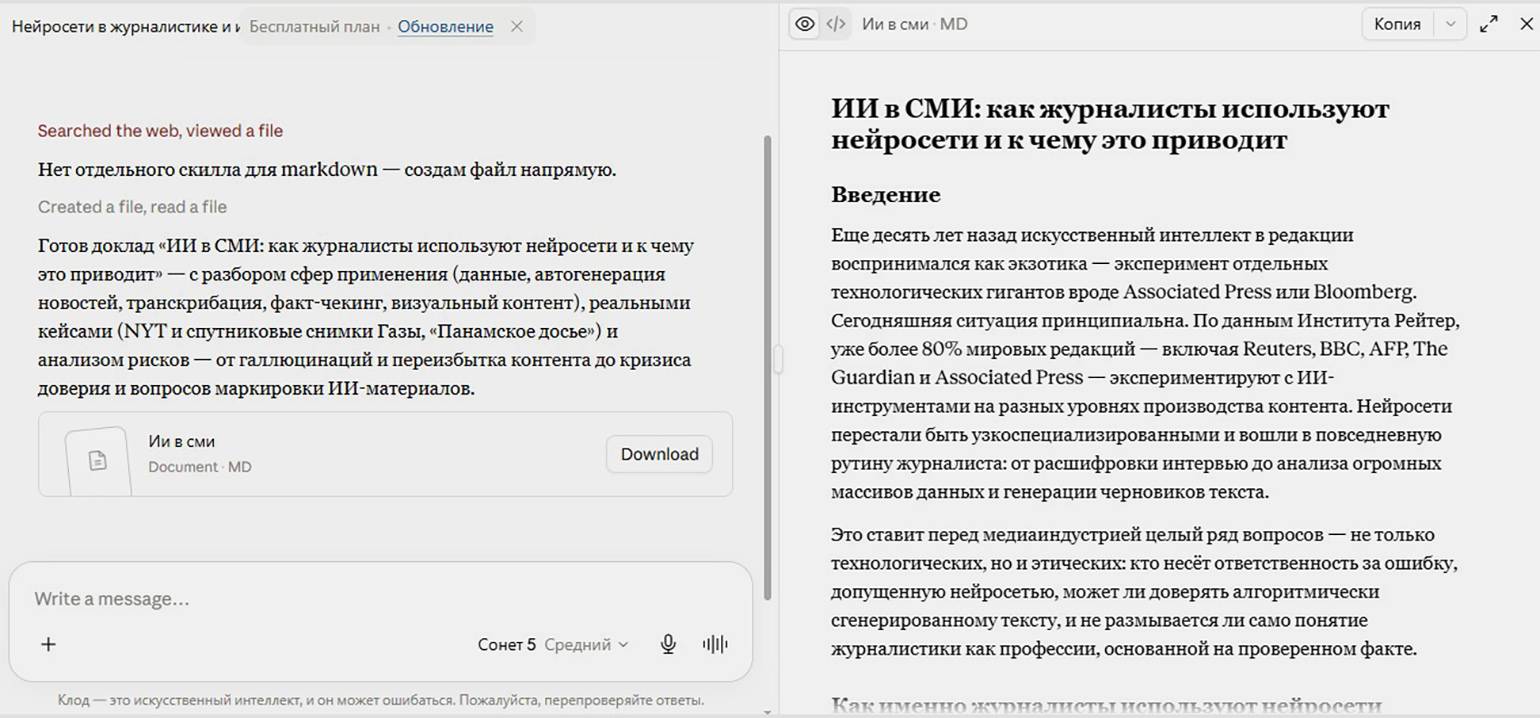Viewport: 1540px width, 718px height.
Task: Dismiss the free plan banner
Action: (517, 27)
